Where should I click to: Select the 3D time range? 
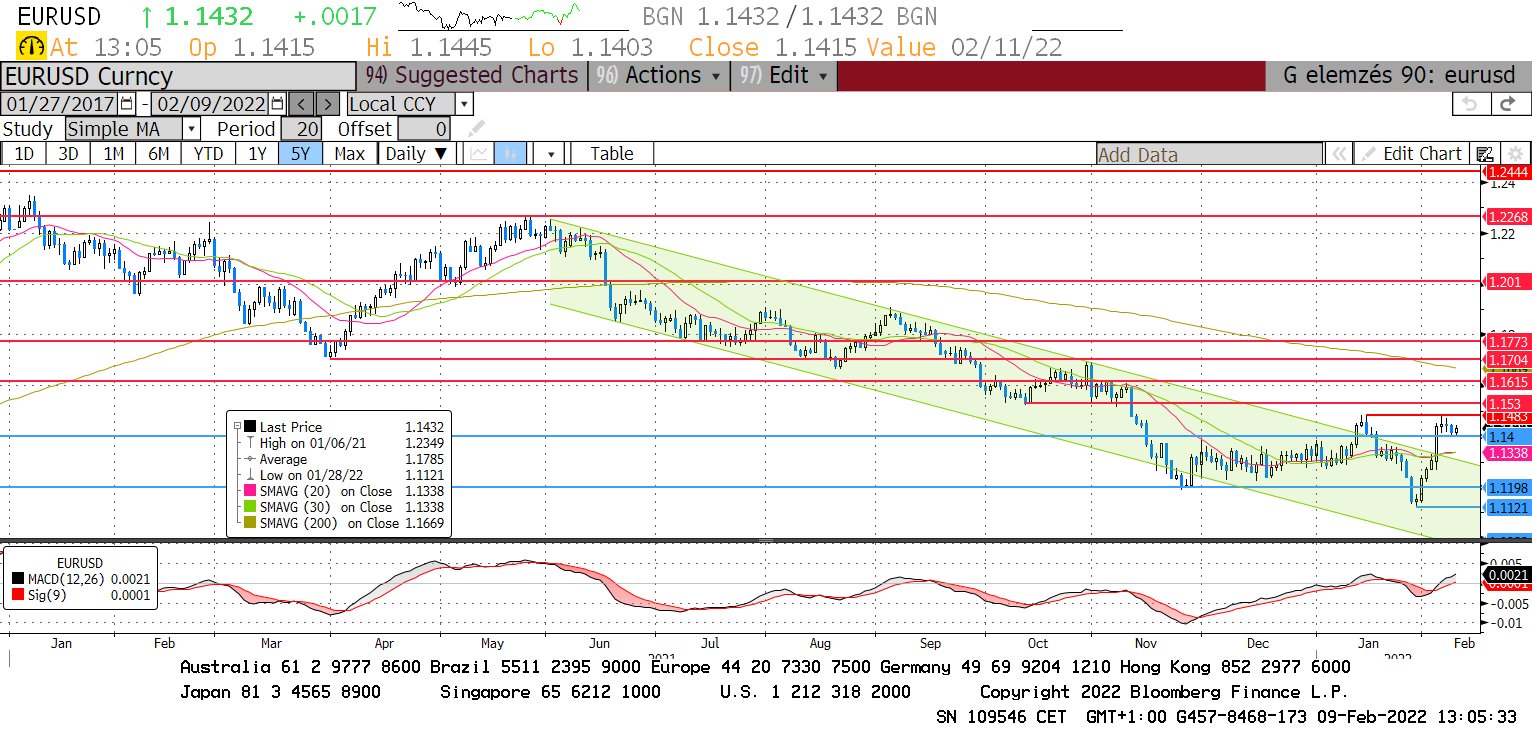click(x=68, y=153)
